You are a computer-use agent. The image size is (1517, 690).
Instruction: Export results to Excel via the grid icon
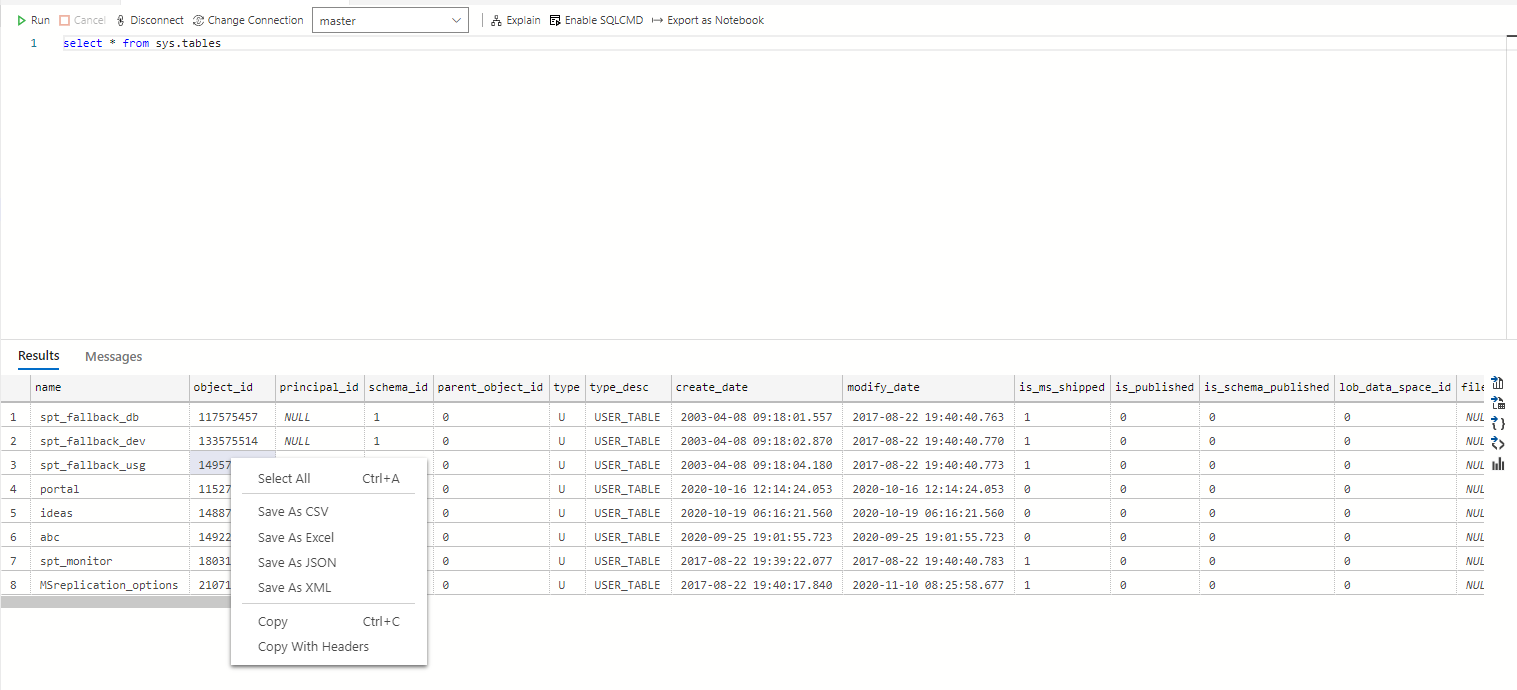click(1497, 403)
